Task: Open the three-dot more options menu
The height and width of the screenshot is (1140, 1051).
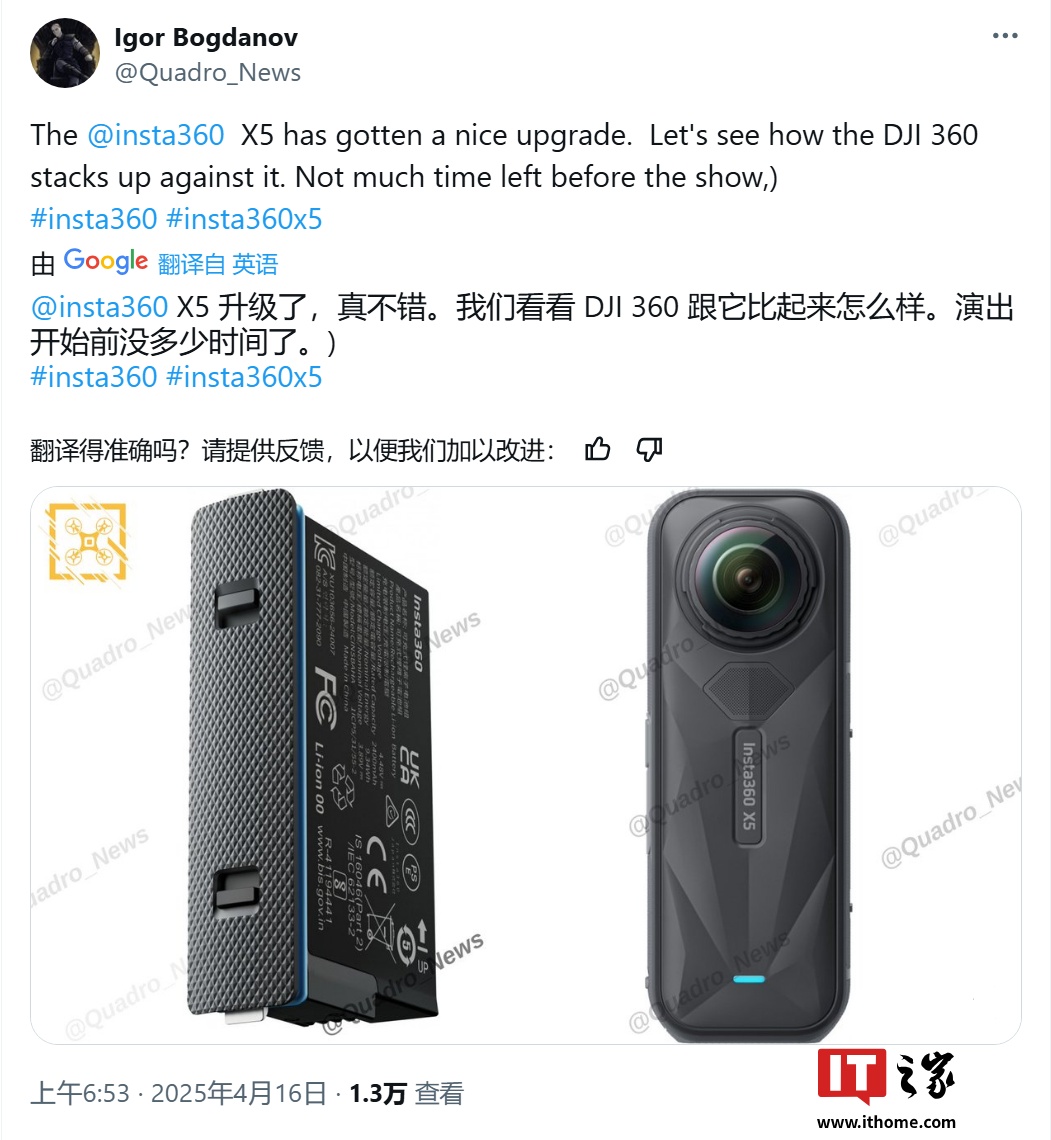Action: (x=1004, y=36)
